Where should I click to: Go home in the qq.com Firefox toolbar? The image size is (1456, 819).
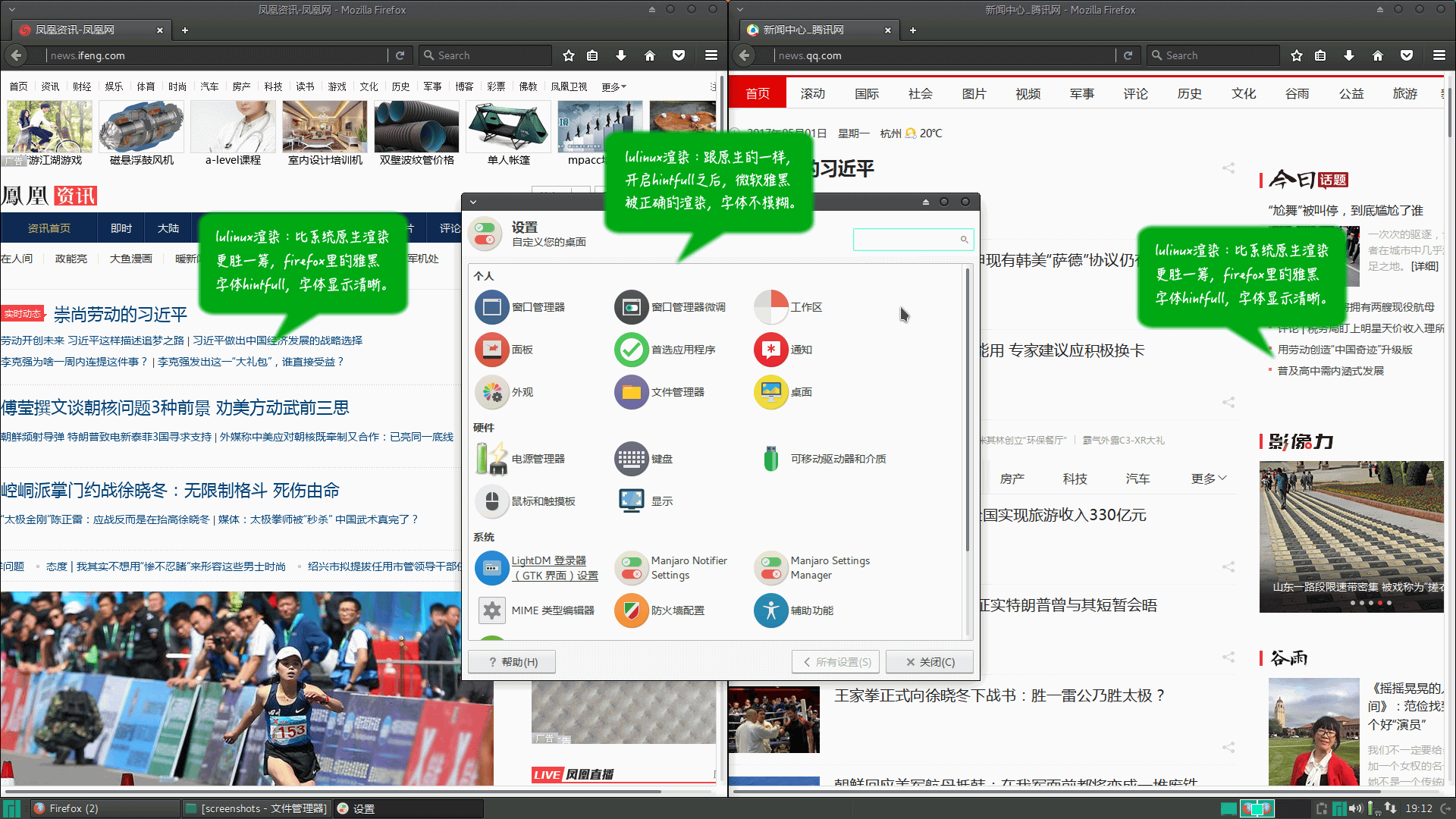[1378, 55]
